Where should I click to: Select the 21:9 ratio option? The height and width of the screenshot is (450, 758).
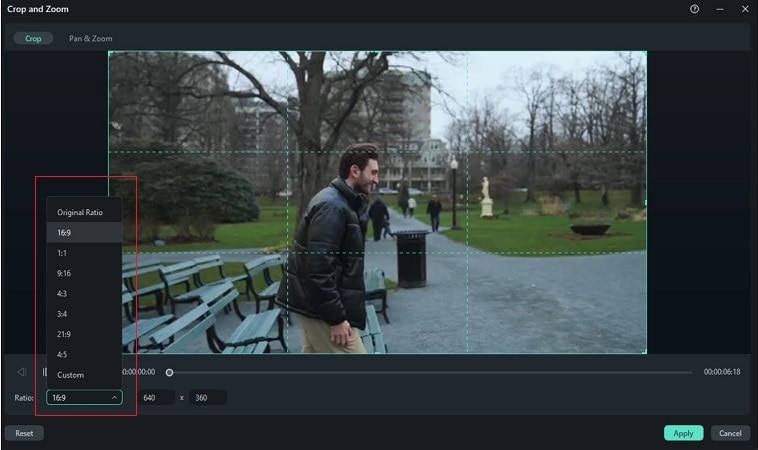pyautogui.click(x=84, y=334)
